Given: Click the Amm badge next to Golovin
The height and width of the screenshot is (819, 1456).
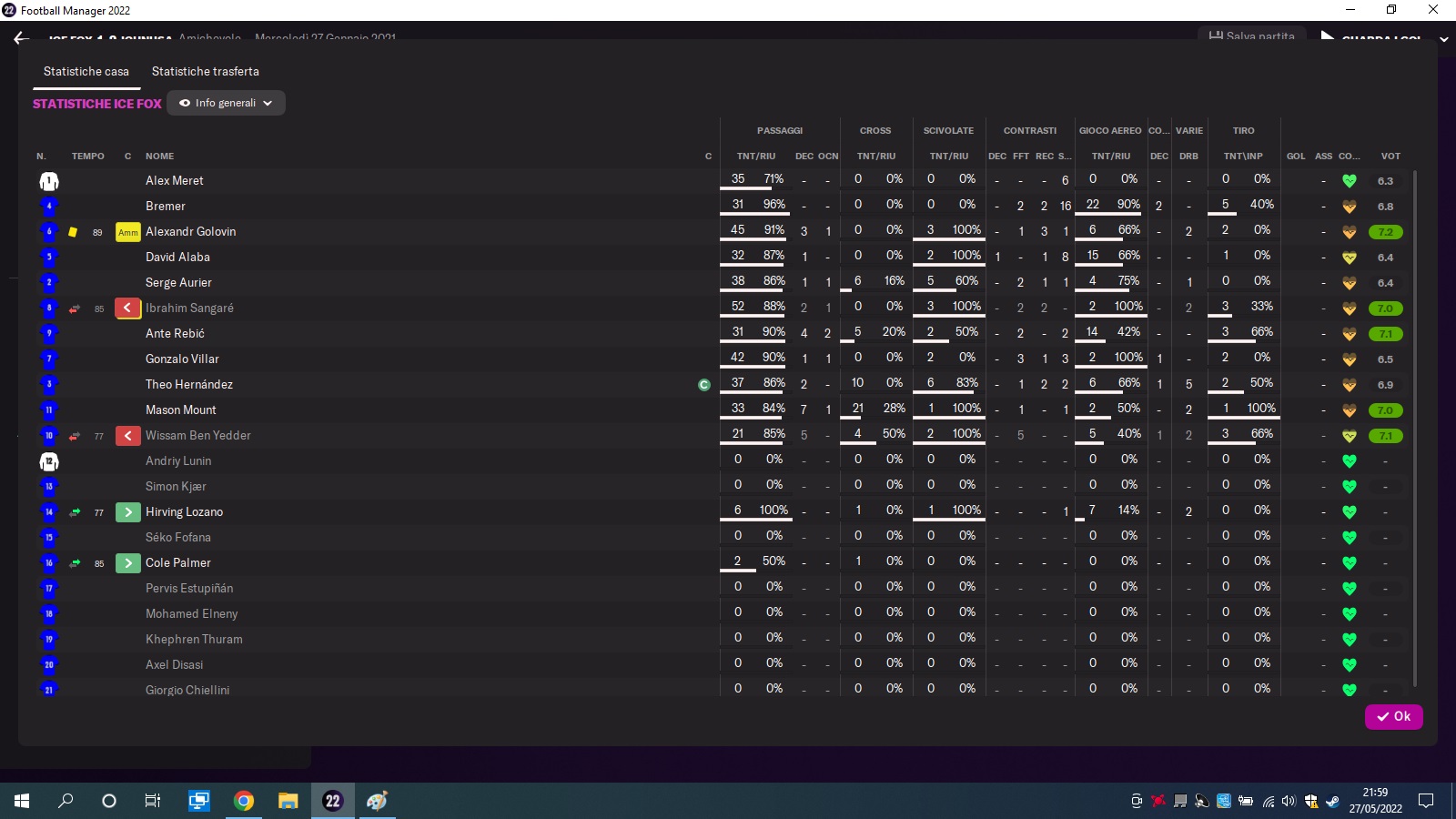Looking at the screenshot, I should pos(128,232).
